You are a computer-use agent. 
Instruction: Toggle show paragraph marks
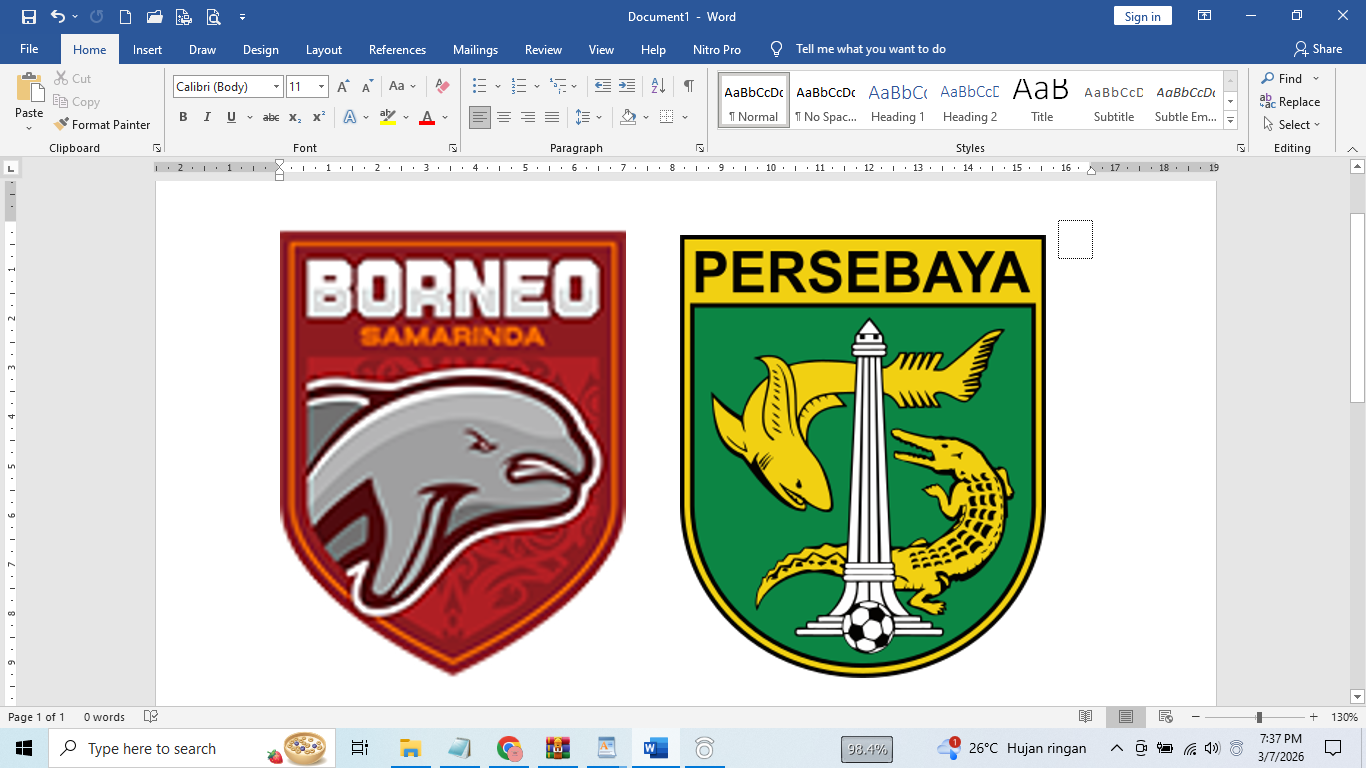[x=689, y=86]
